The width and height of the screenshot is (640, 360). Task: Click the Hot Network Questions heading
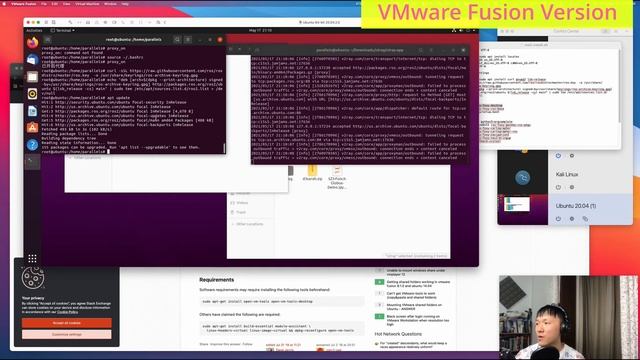(398, 334)
